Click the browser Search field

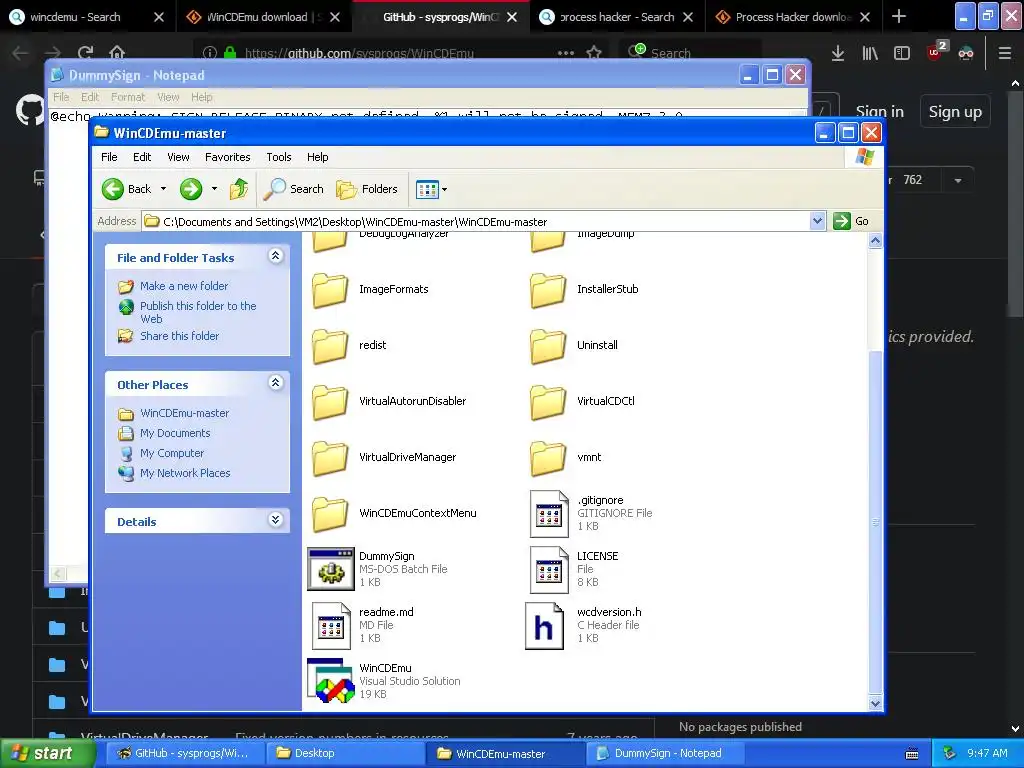pyautogui.click(x=689, y=53)
